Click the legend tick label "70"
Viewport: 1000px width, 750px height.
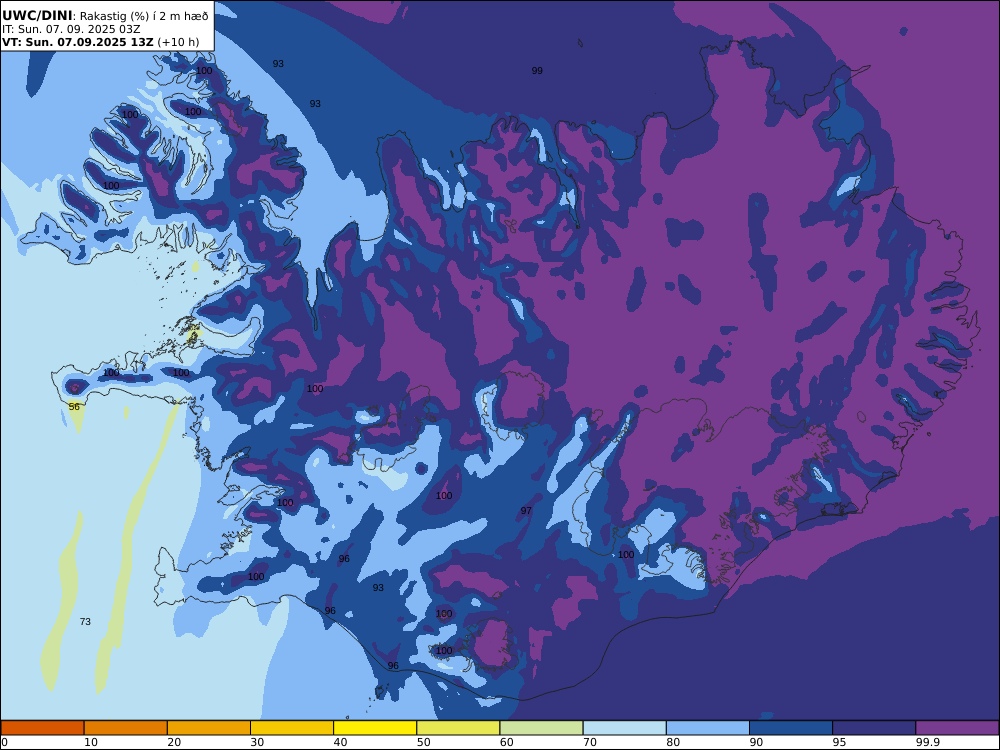590,742
